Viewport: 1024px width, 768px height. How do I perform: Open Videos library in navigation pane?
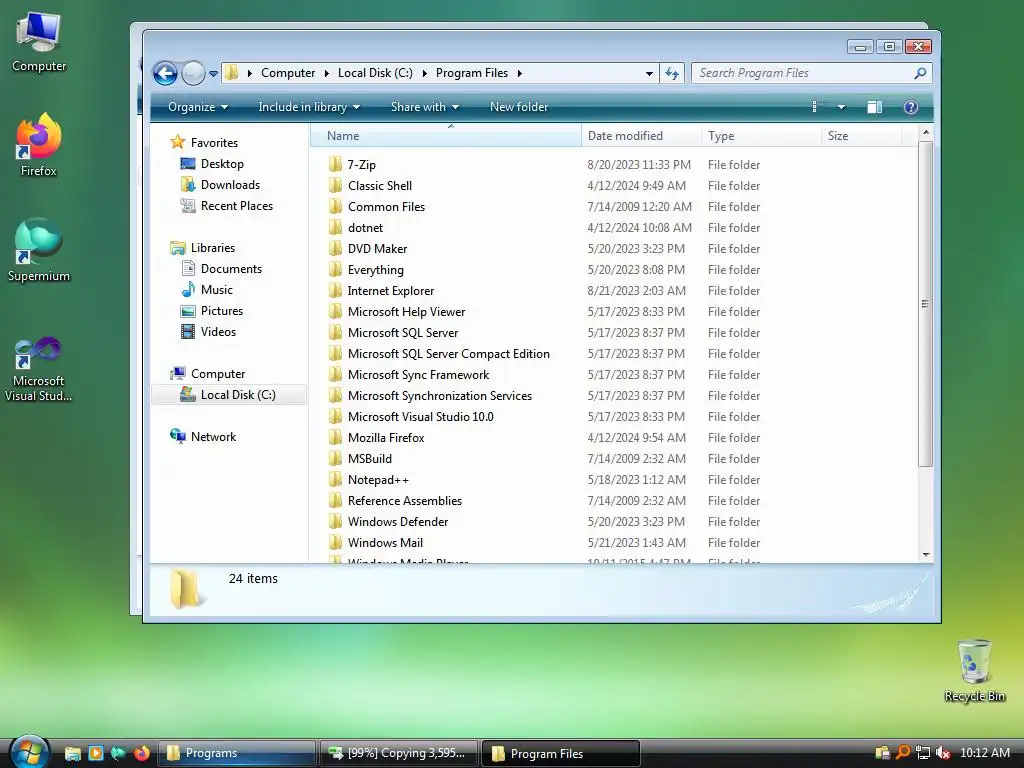[x=218, y=332]
